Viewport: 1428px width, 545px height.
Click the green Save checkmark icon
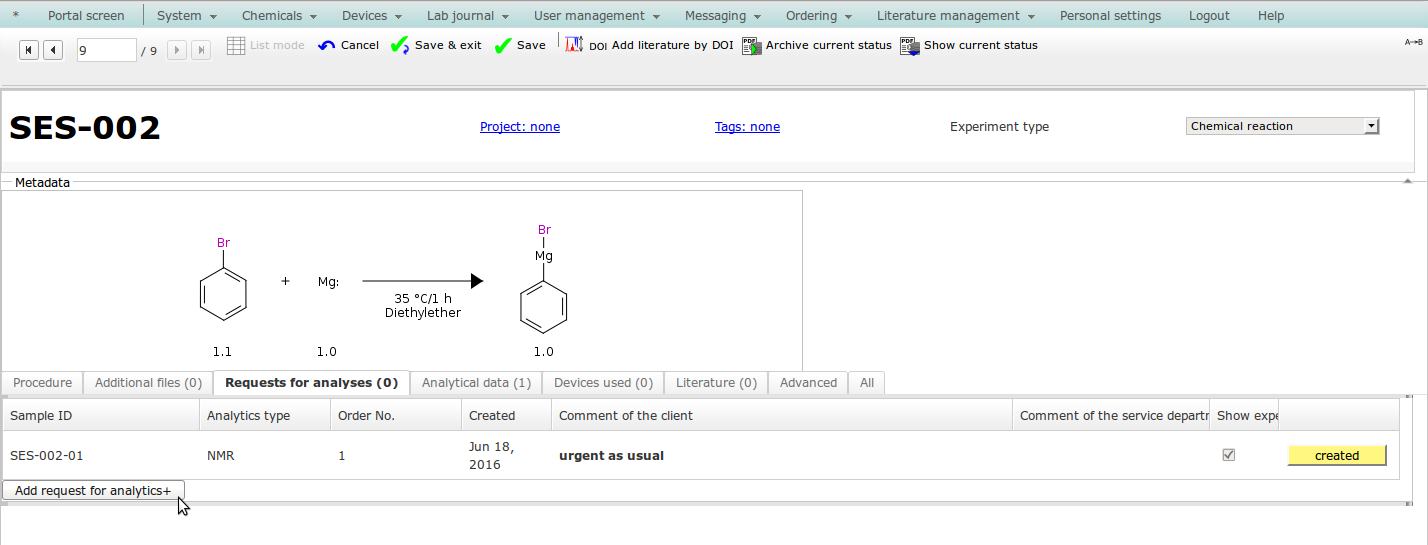(503, 45)
